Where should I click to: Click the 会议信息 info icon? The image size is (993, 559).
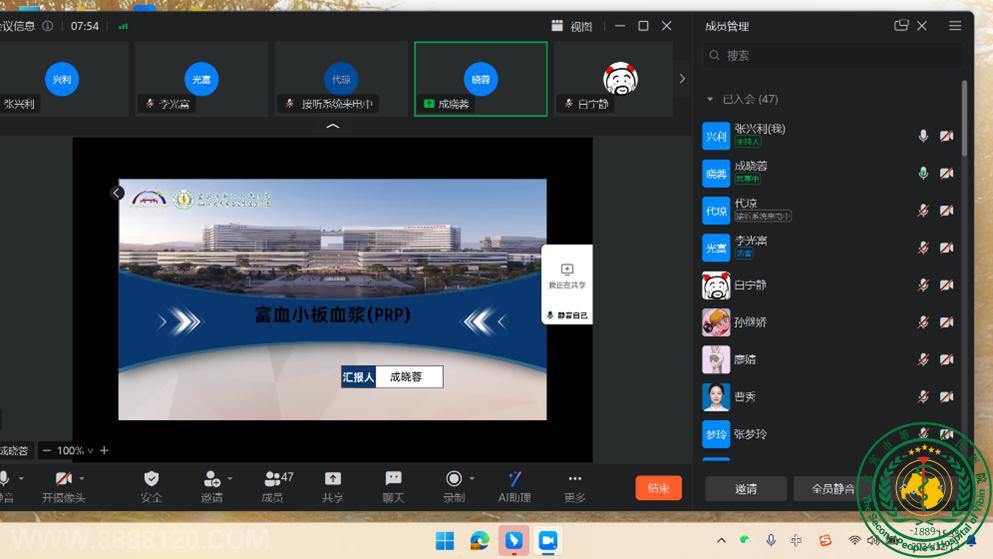coord(47,26)
